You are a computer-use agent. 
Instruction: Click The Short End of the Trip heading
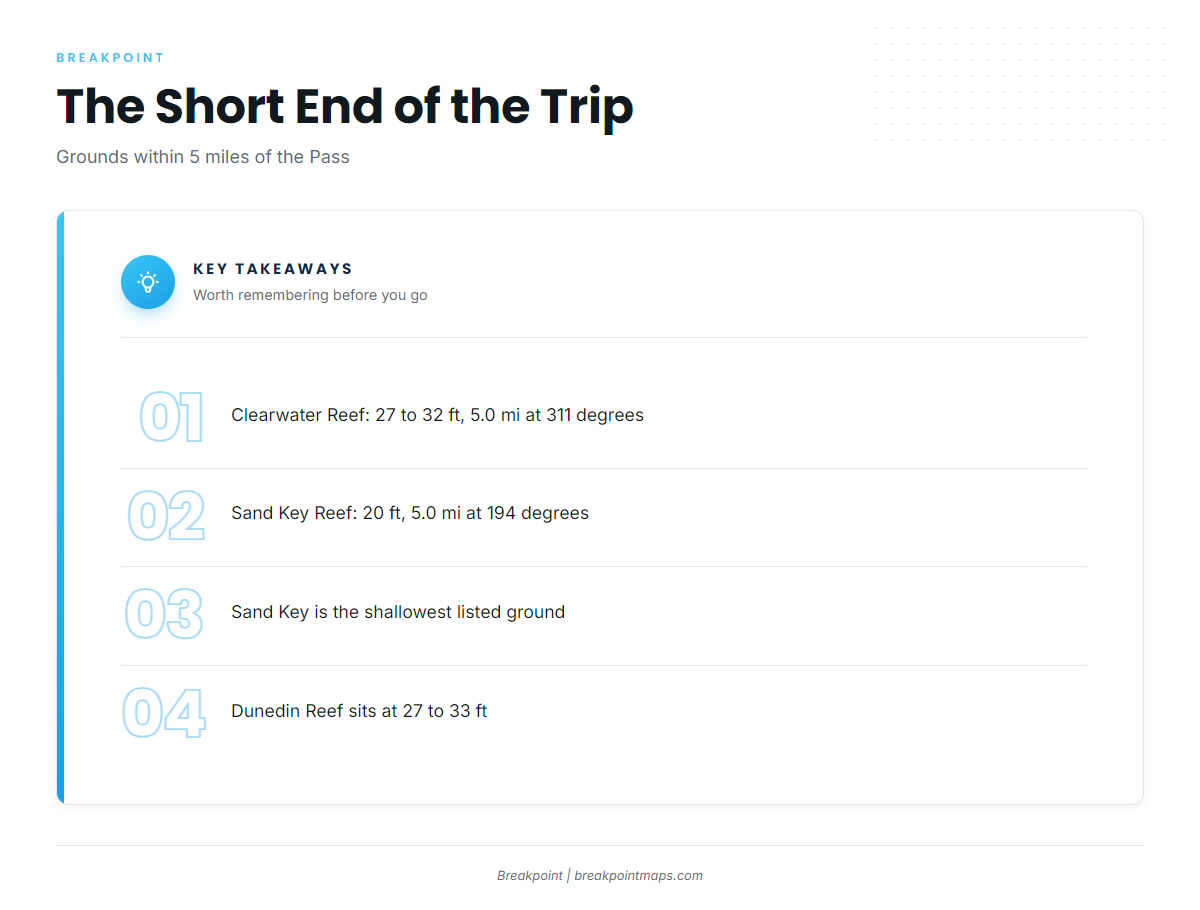345,106
